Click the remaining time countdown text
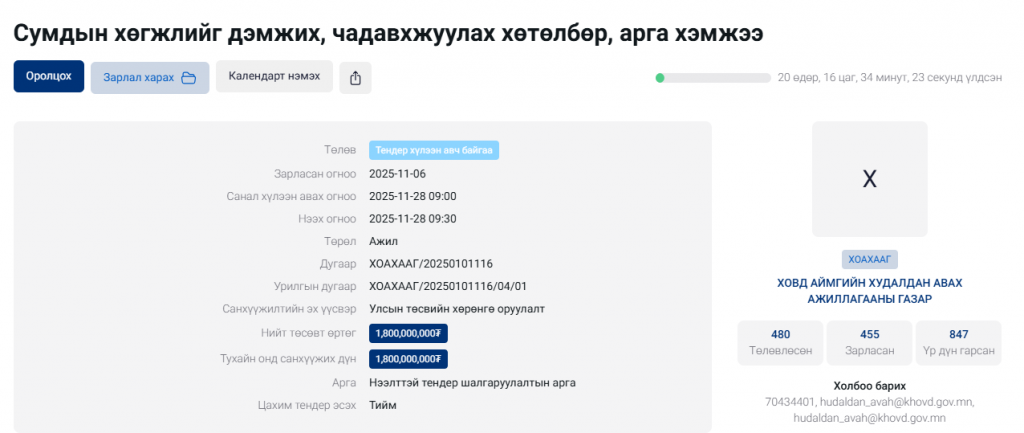 (889, 77)
